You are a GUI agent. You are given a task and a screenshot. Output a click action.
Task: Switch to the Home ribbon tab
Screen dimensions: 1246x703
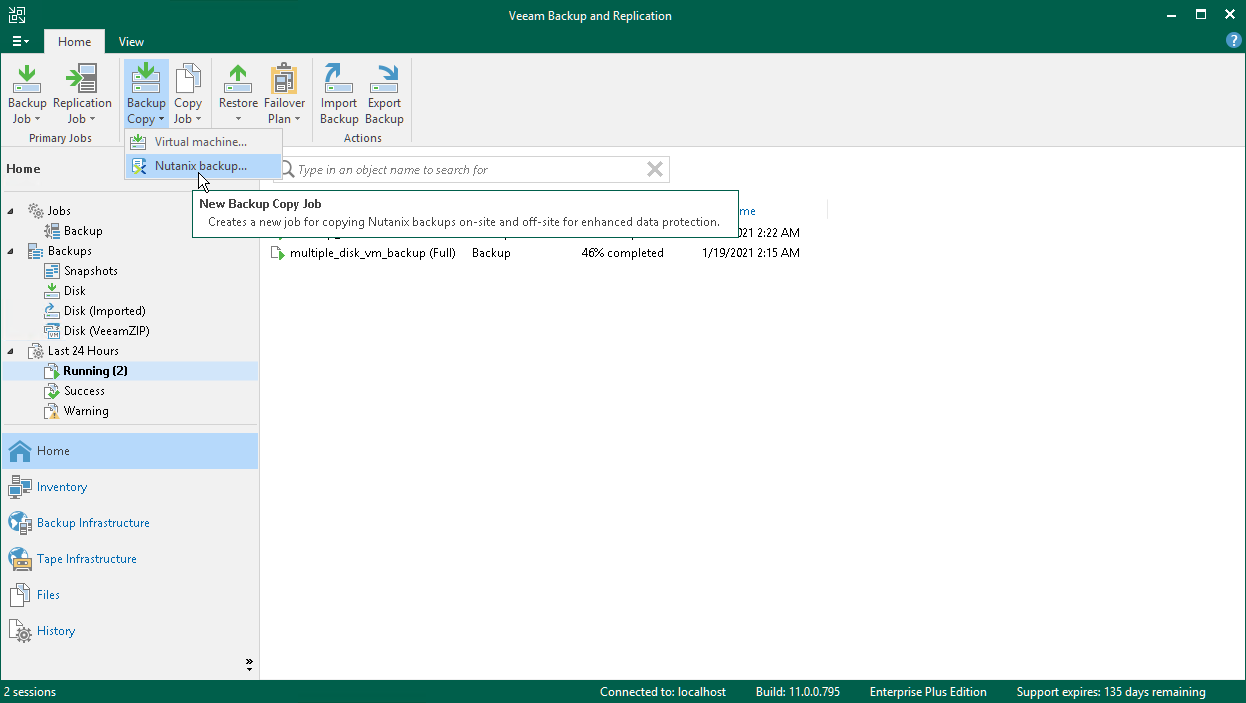click(74, 42)
